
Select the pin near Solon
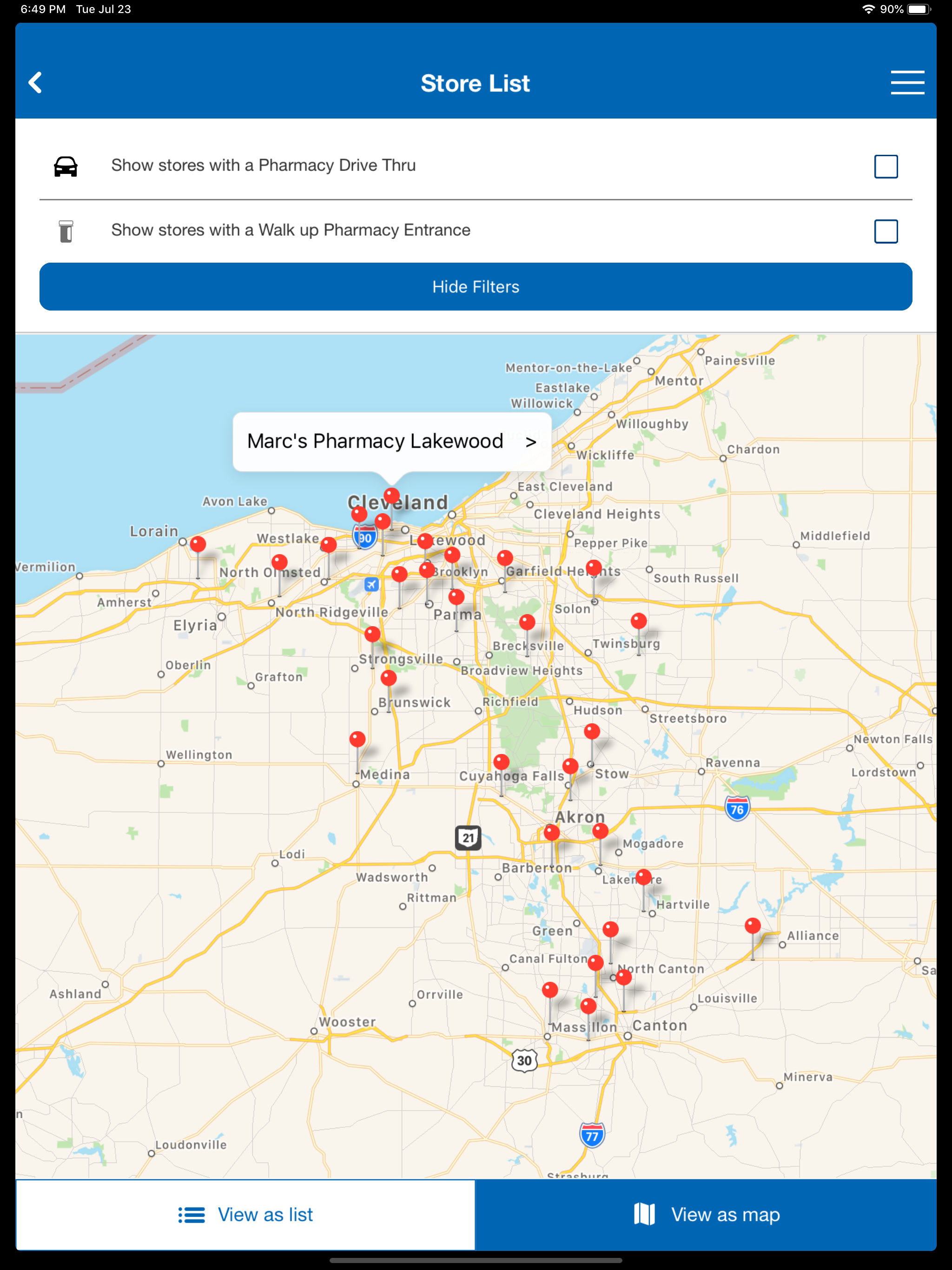[x=594, y=568]
